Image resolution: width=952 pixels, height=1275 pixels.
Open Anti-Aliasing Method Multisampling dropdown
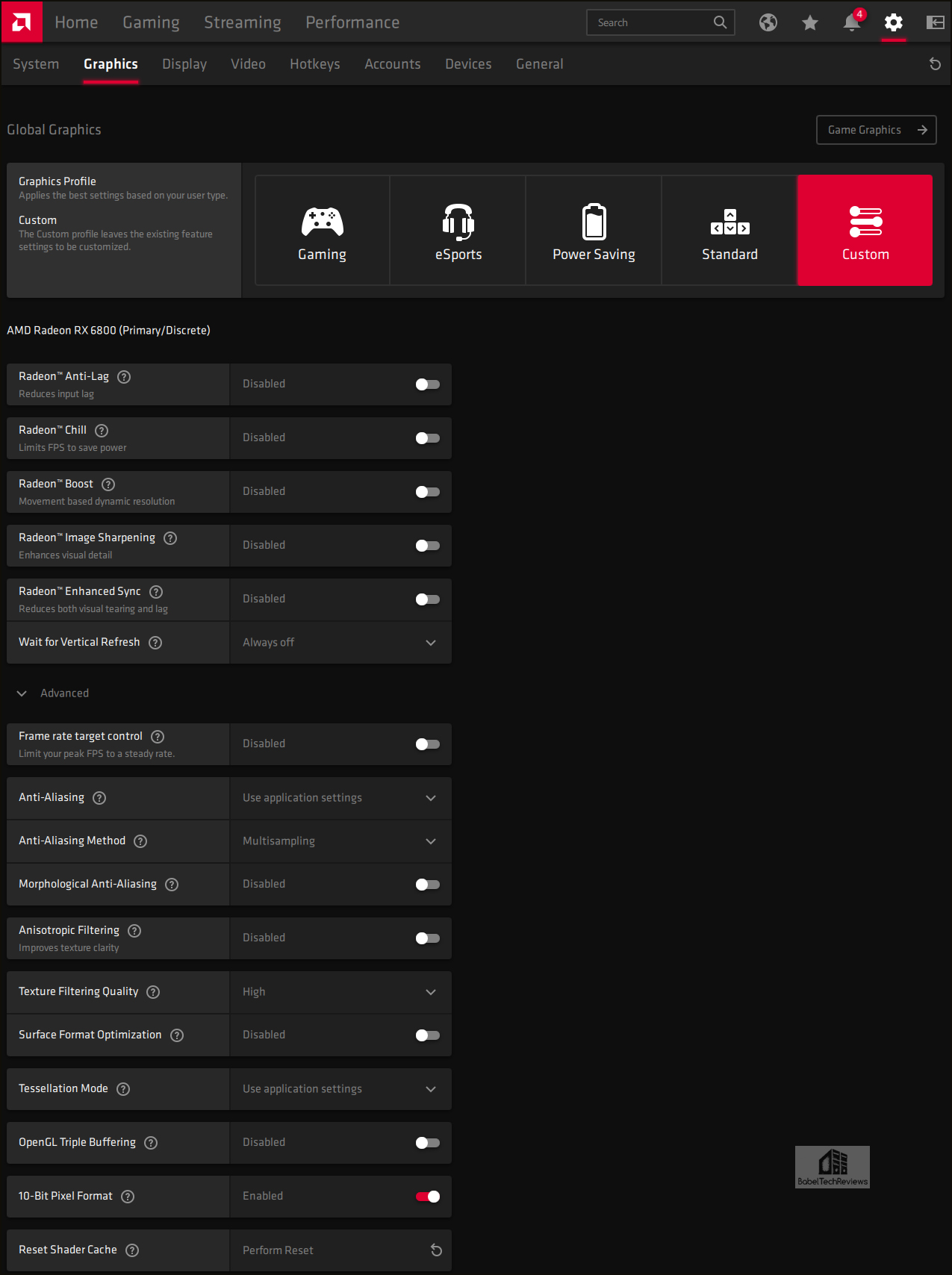[x=340, y=841]
